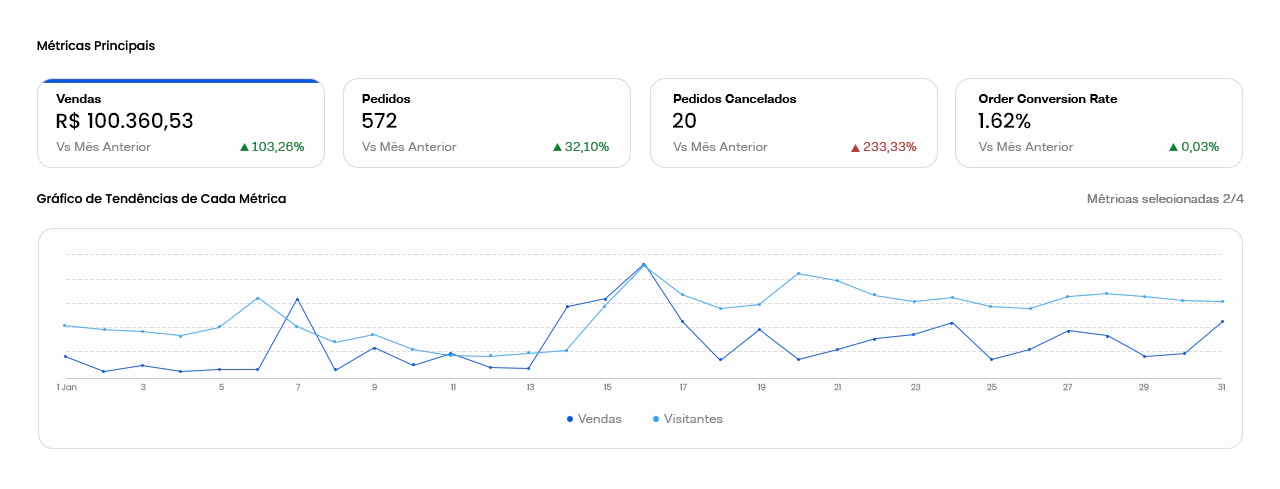
Task: Click the Visitantes data point on 1 Jan
Action: tap(65, 325)
